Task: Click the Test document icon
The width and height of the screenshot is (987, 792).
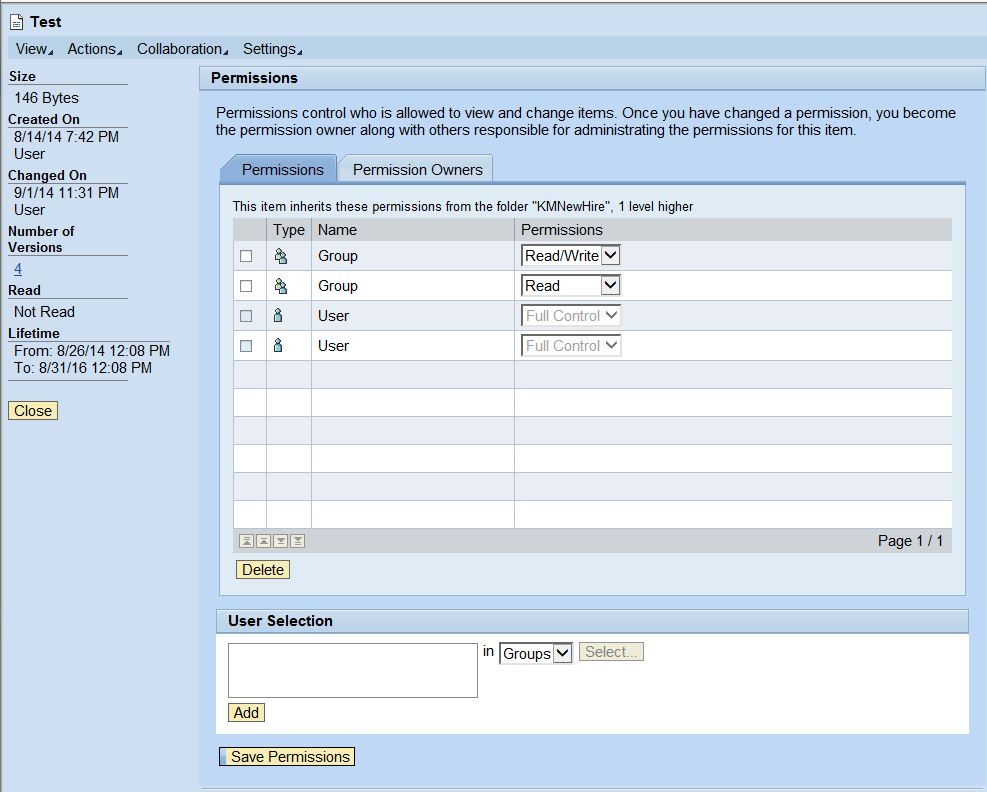Action: 16,23
